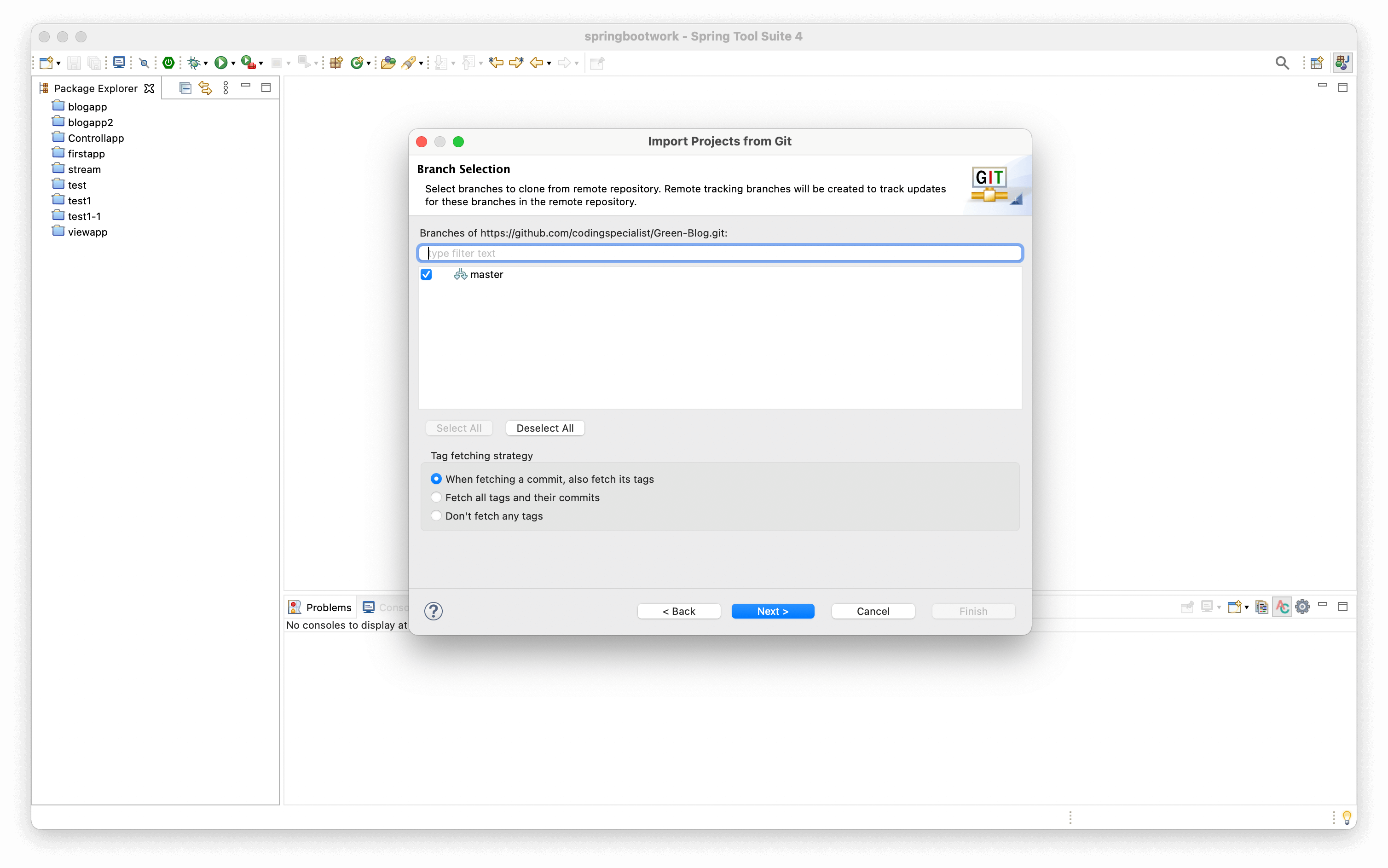Open the Open Console dropdown arrow
This screenshot has width=1388, height=868.
point(1247,608)
